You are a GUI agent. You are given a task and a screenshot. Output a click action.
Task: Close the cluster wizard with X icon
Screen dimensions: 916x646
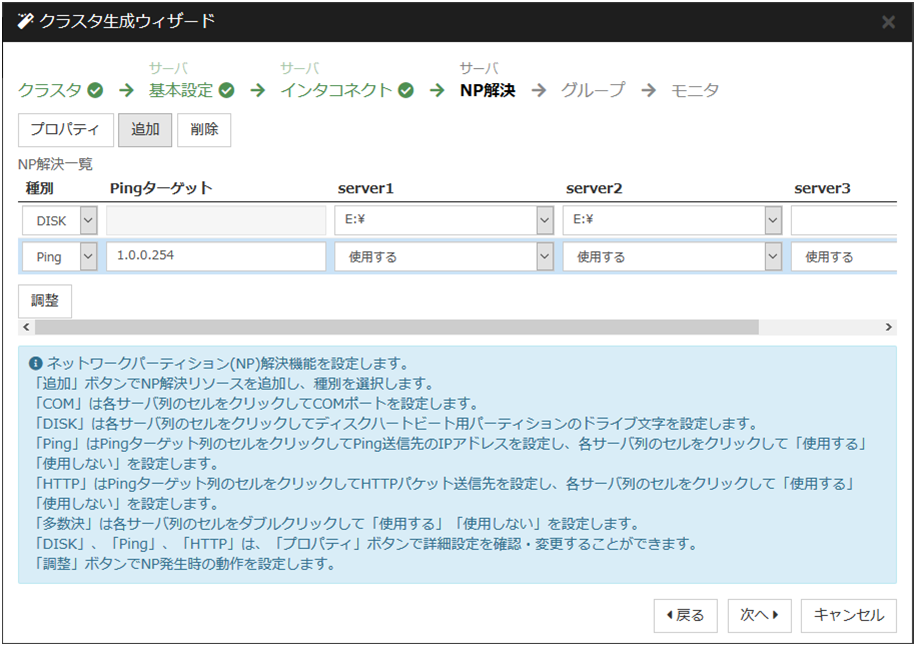[x=888, y=22]
